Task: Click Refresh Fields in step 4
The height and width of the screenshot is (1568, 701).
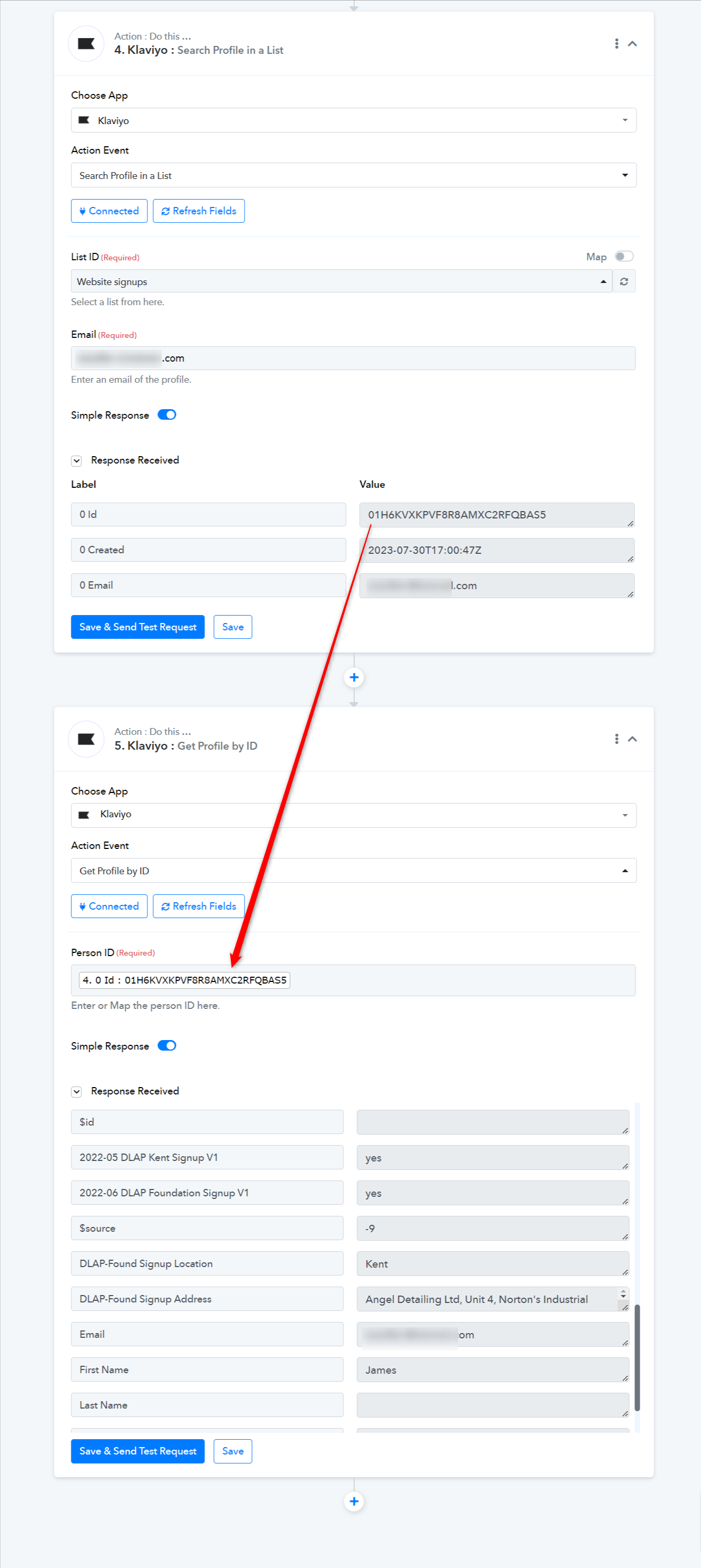Action: pos(199,211)
